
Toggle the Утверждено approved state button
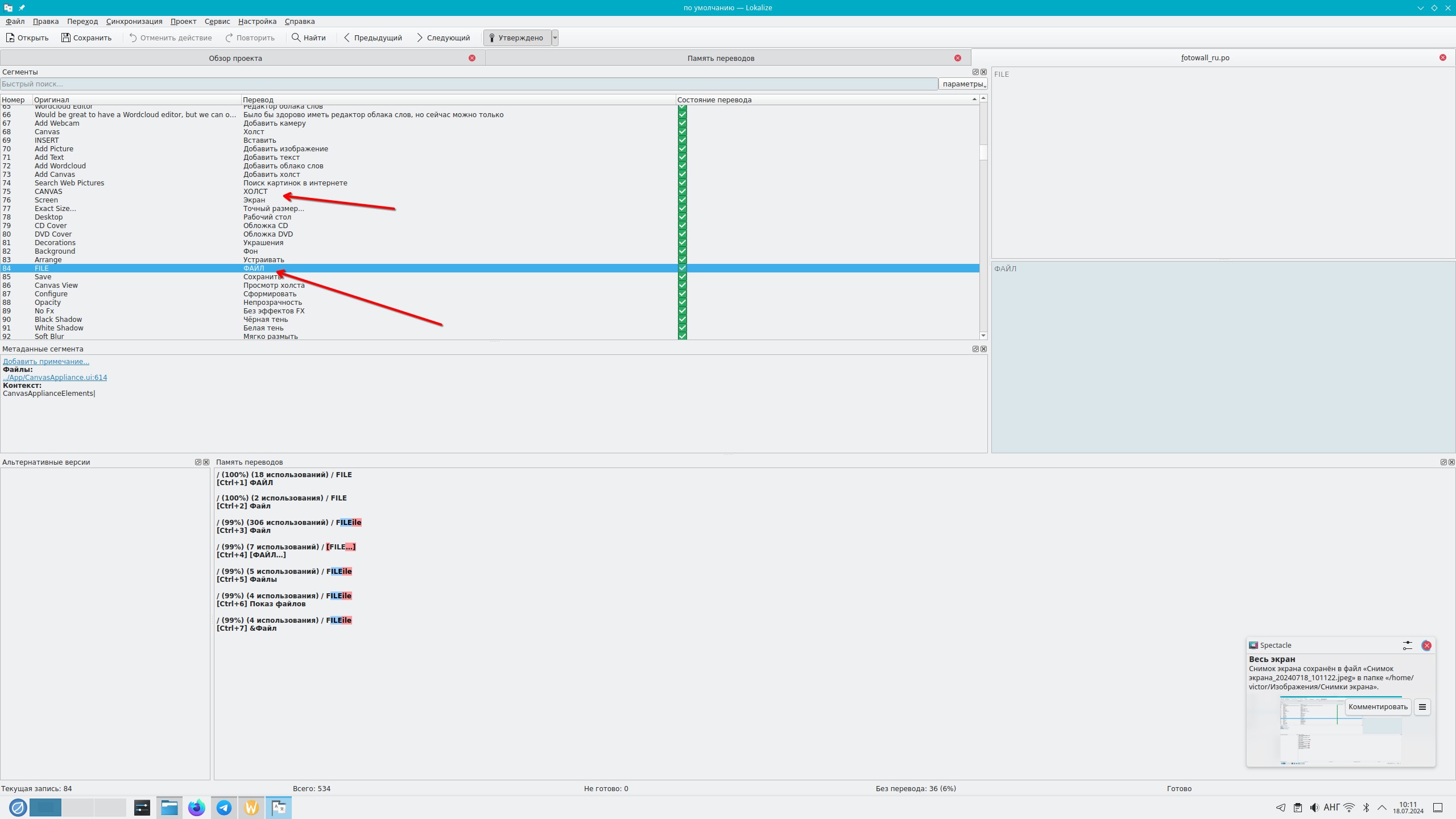coord(516,38)
